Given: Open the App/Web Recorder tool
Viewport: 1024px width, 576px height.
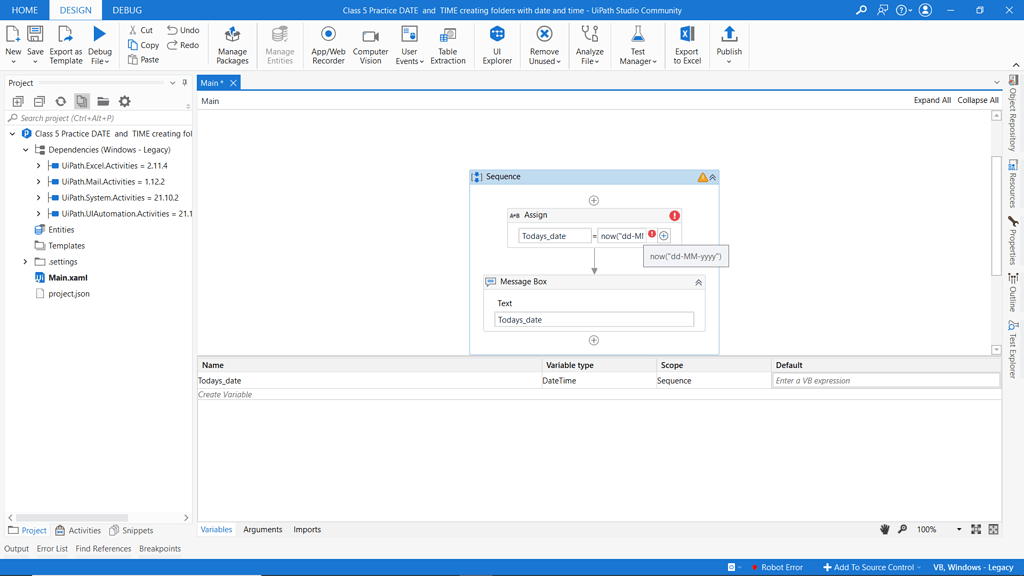Looking at the screenshot, I should [x=328, y=45].
